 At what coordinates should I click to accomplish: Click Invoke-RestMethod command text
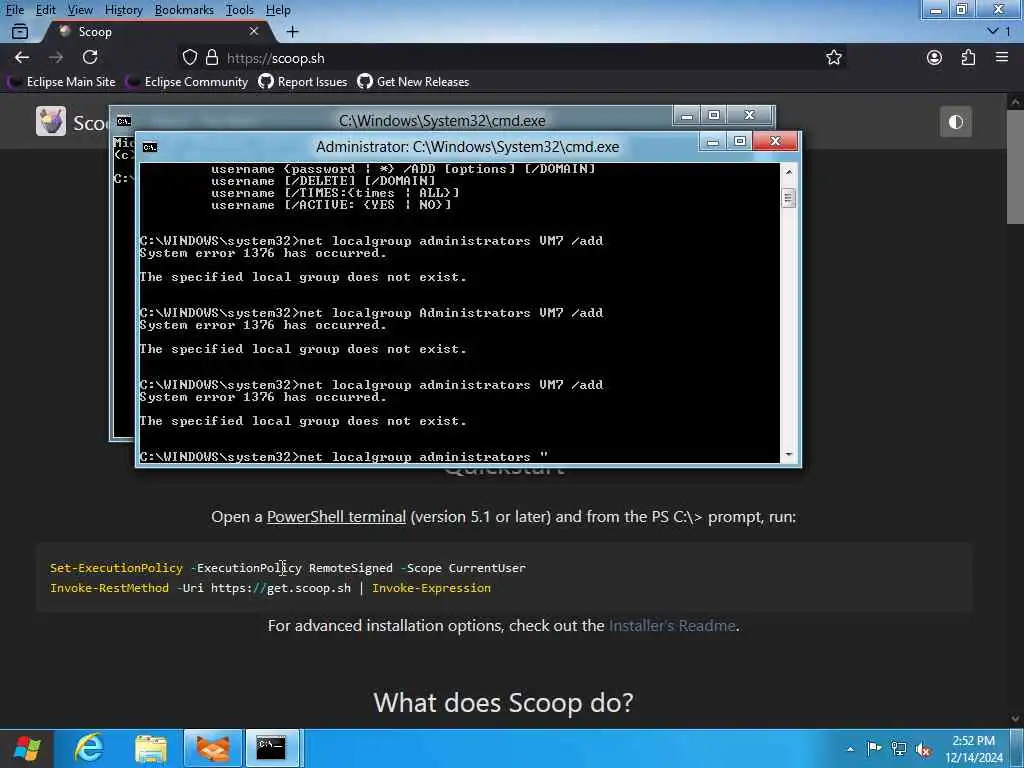109,588
